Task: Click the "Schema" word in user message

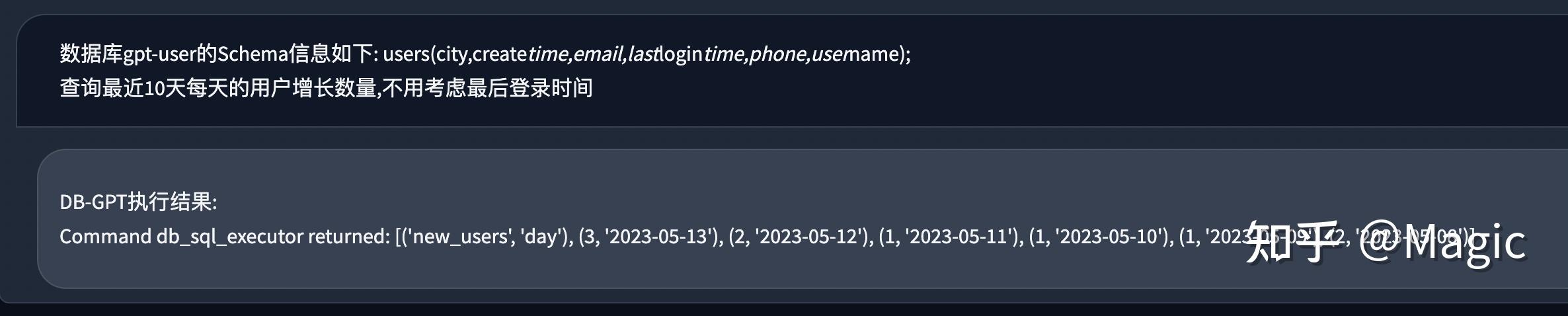Action: click(253, 54)
